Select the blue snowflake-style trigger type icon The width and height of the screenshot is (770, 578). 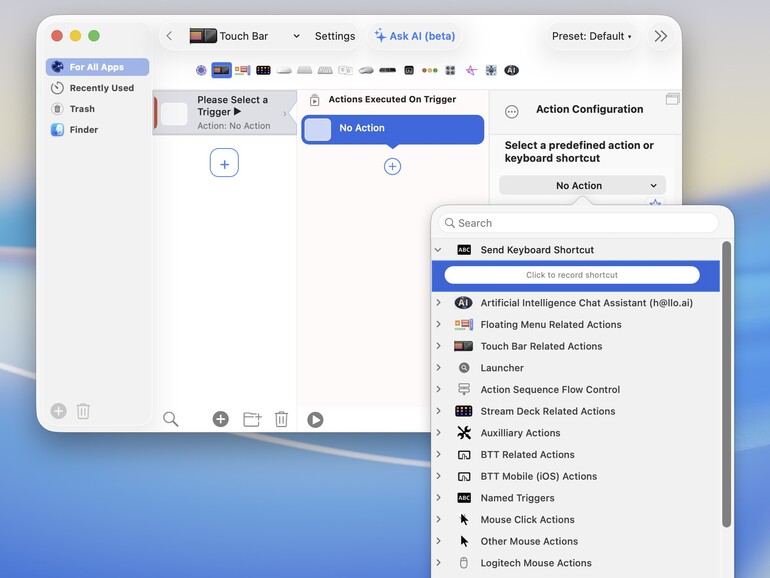coord(491,70)
